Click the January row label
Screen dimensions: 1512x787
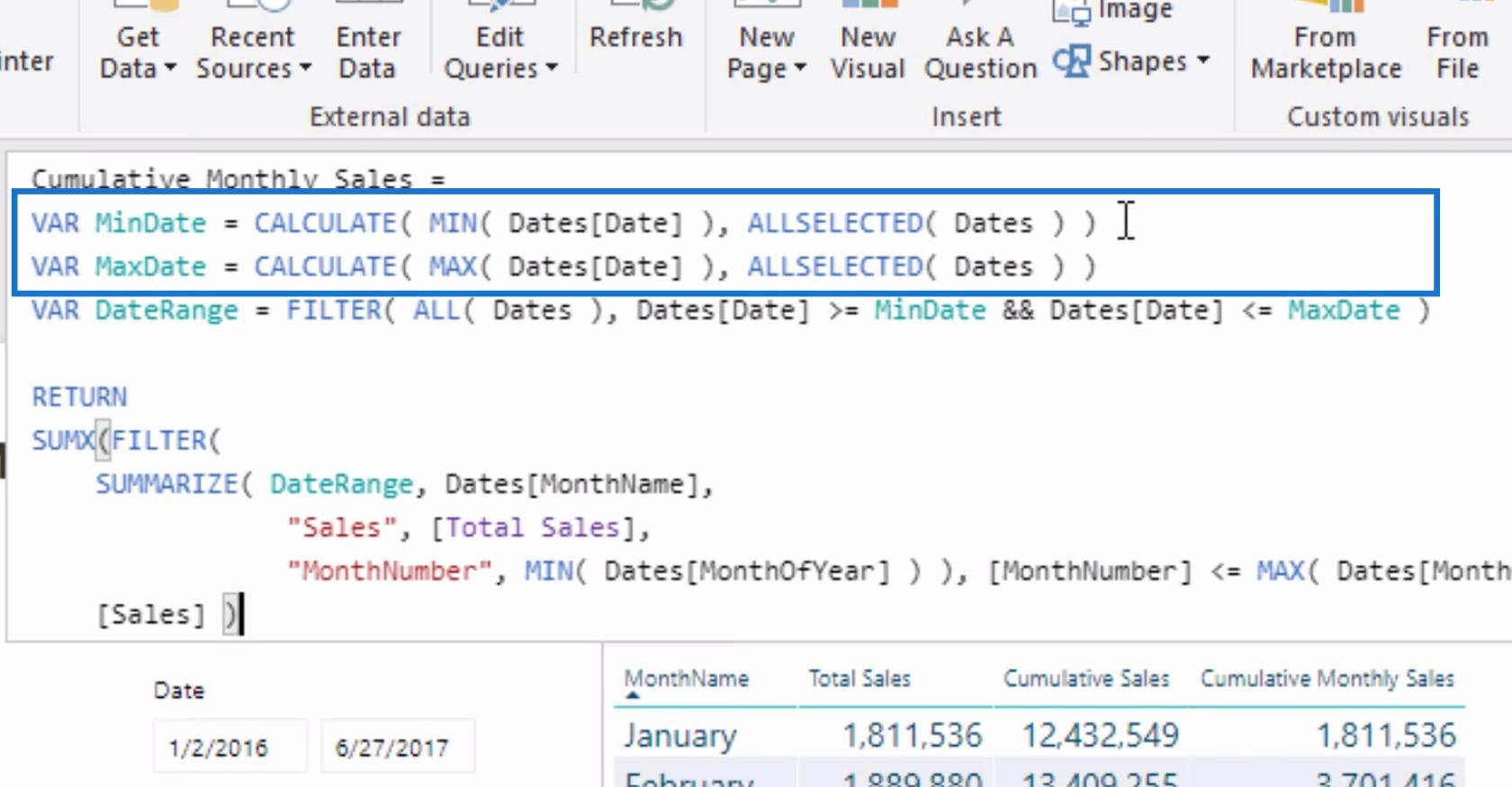[680, 736]
